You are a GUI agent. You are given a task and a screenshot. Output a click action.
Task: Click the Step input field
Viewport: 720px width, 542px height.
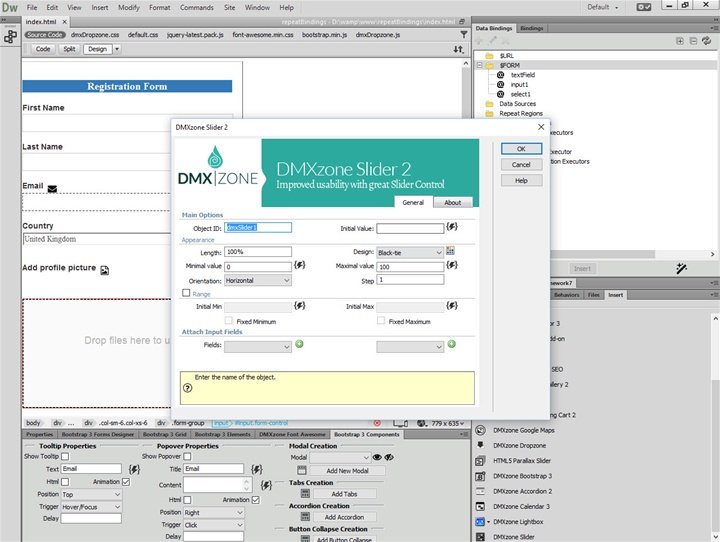click(410, 280)
